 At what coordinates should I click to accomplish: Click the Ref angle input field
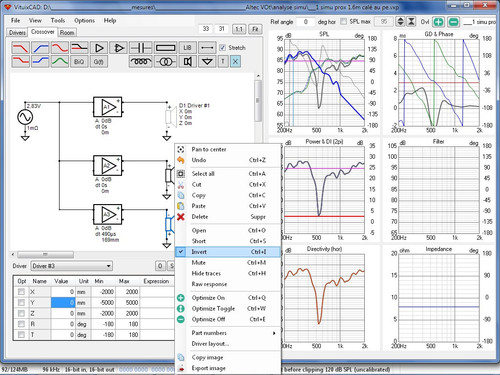coord(305,22)
